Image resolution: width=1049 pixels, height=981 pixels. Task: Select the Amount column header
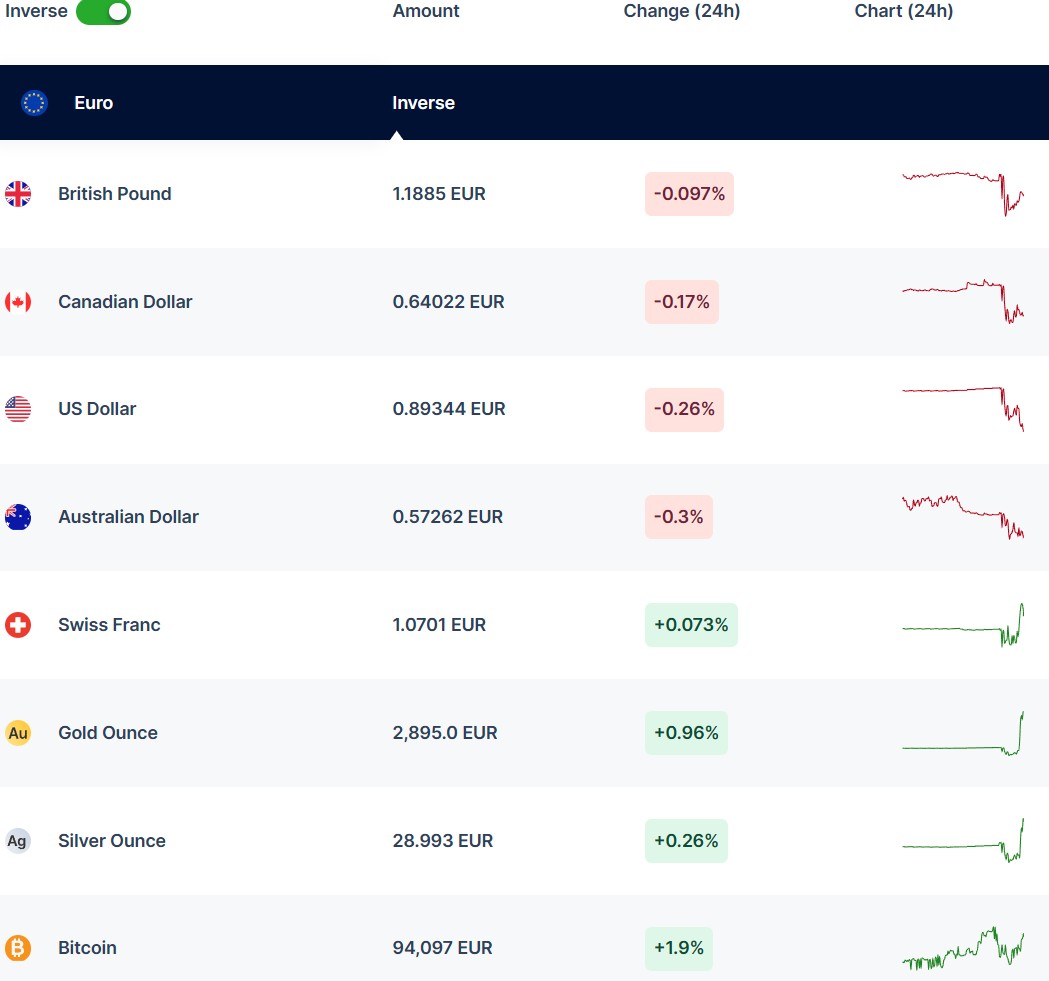coord(426,12)
